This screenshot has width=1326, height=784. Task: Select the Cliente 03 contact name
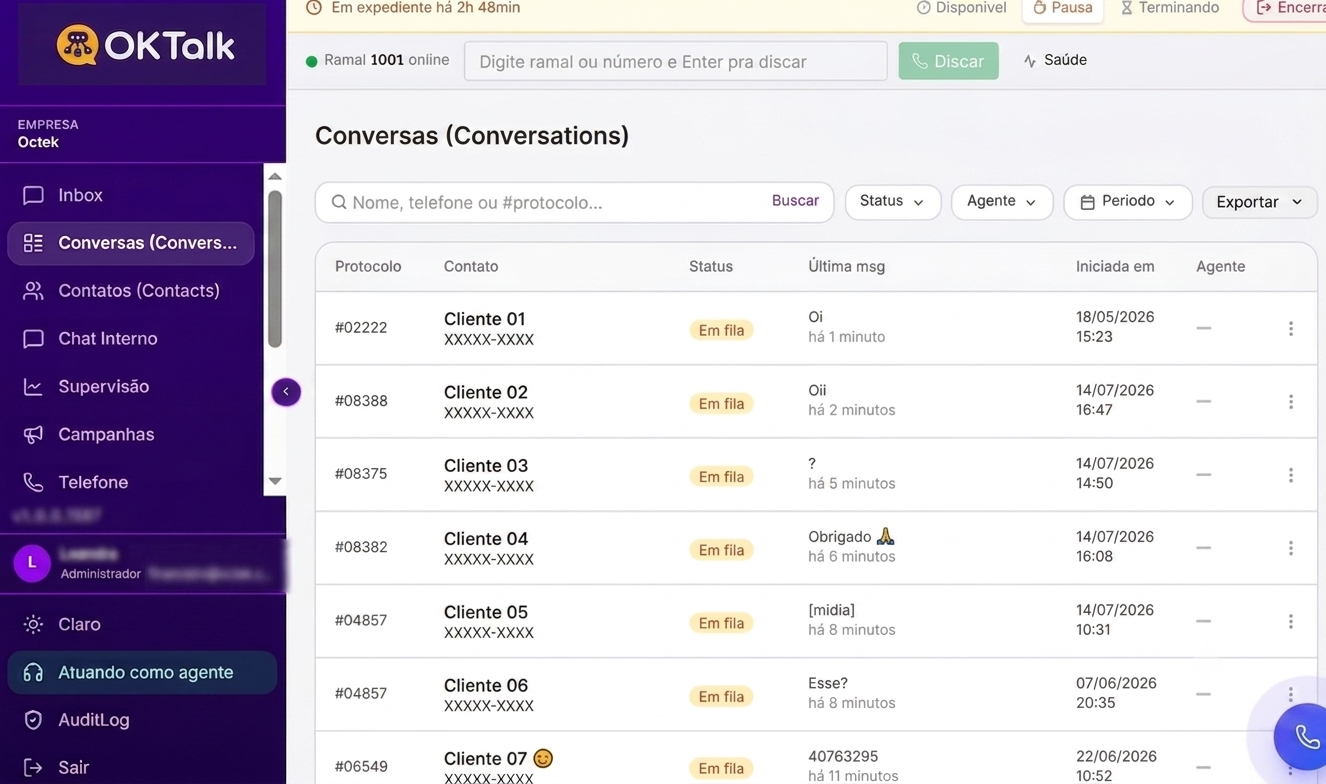[486, 466]
